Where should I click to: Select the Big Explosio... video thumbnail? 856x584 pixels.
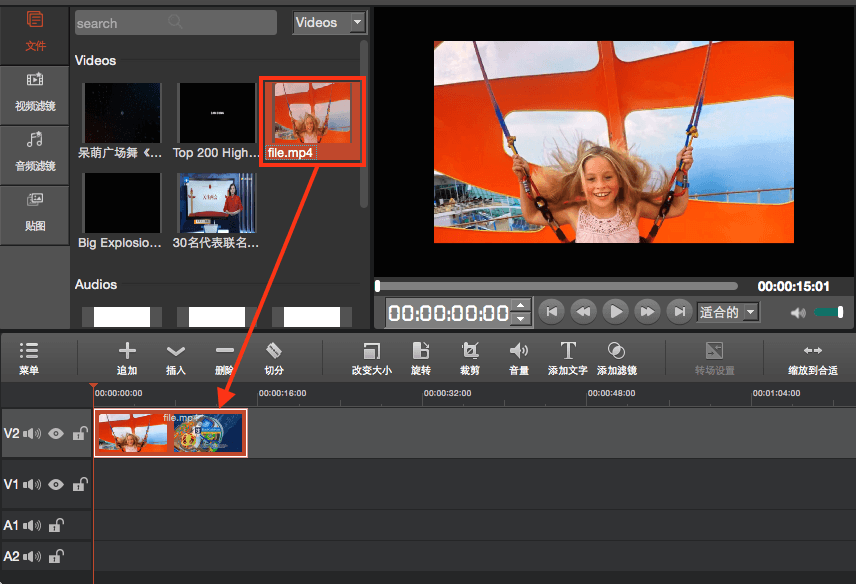[122, 203]
